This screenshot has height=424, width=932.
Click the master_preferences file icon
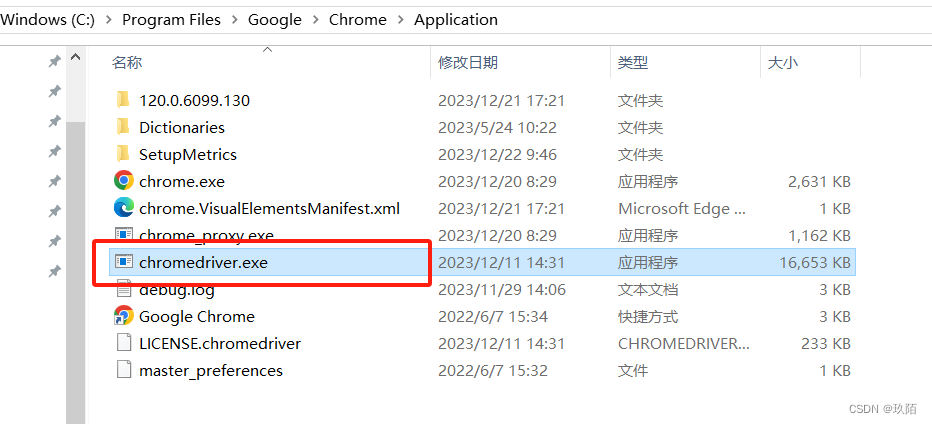(124, 370)
